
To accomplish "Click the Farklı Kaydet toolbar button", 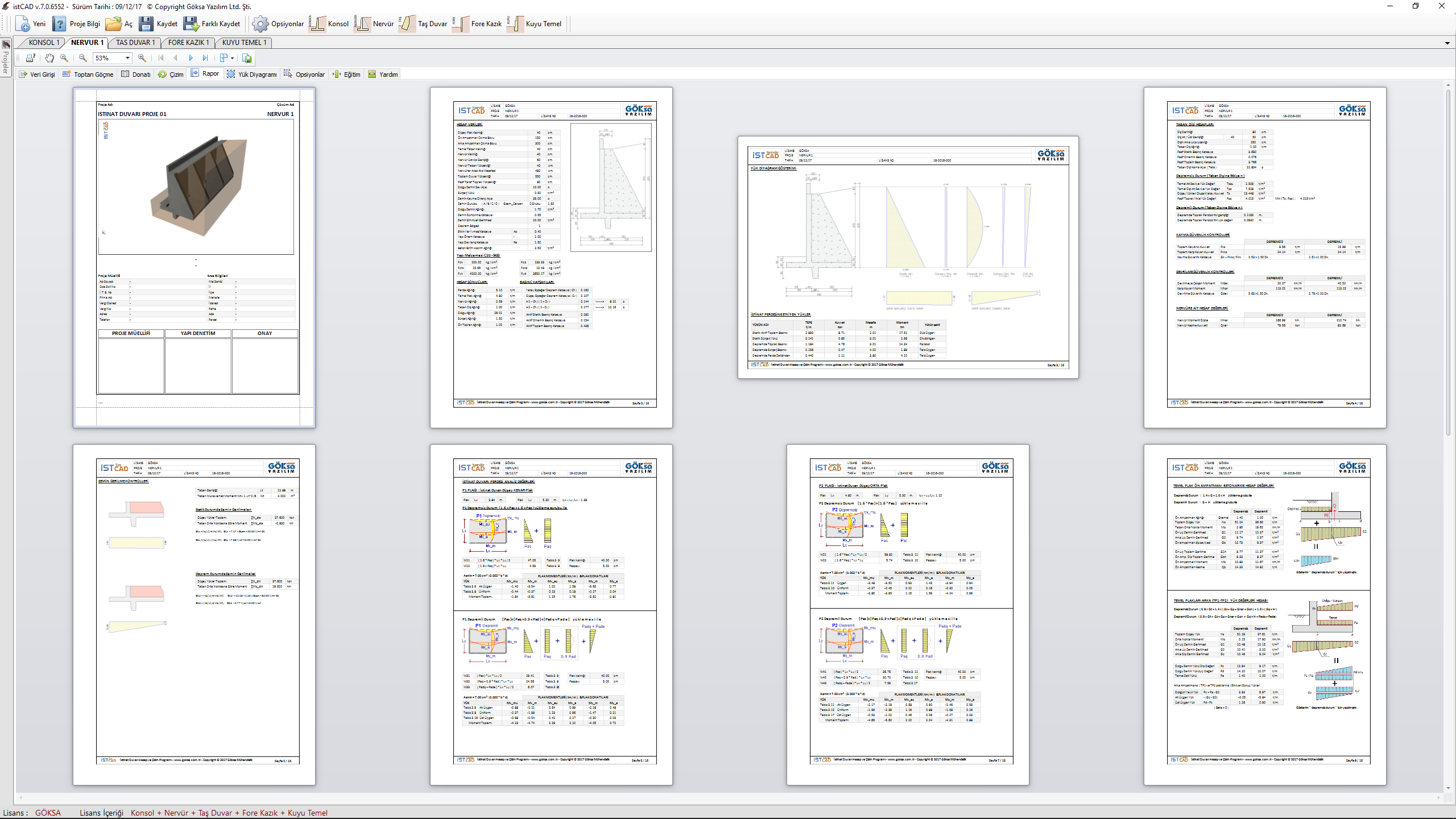I will [x=213, y=24].
